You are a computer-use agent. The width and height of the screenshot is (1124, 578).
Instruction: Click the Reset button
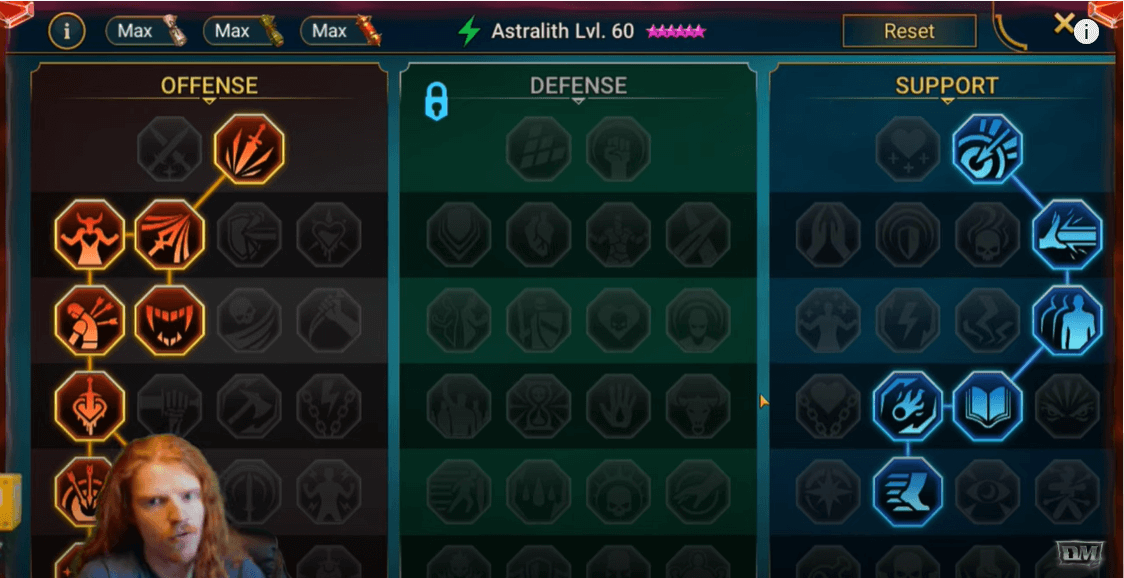point(909,32)
